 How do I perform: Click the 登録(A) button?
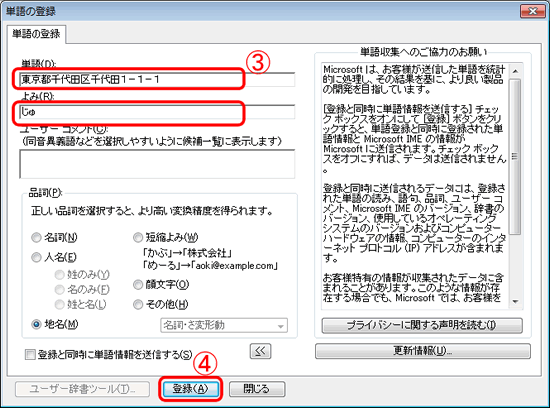(191, 389)
